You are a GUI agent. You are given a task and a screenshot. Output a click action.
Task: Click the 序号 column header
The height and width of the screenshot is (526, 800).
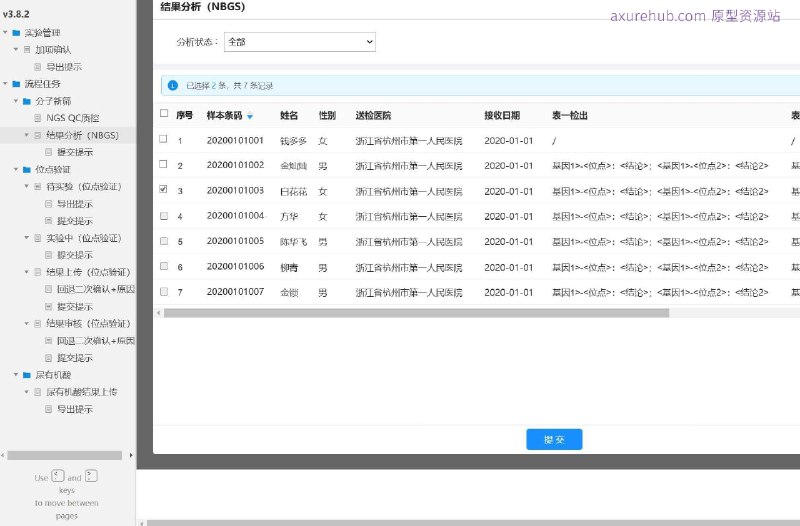[184, 115]
